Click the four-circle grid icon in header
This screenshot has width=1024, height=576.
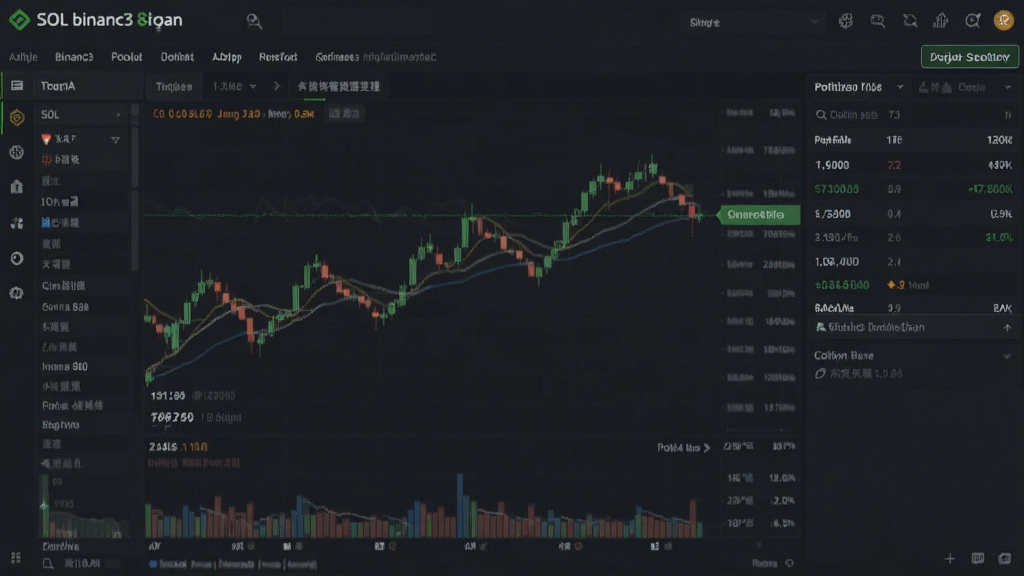pos(846,21)
